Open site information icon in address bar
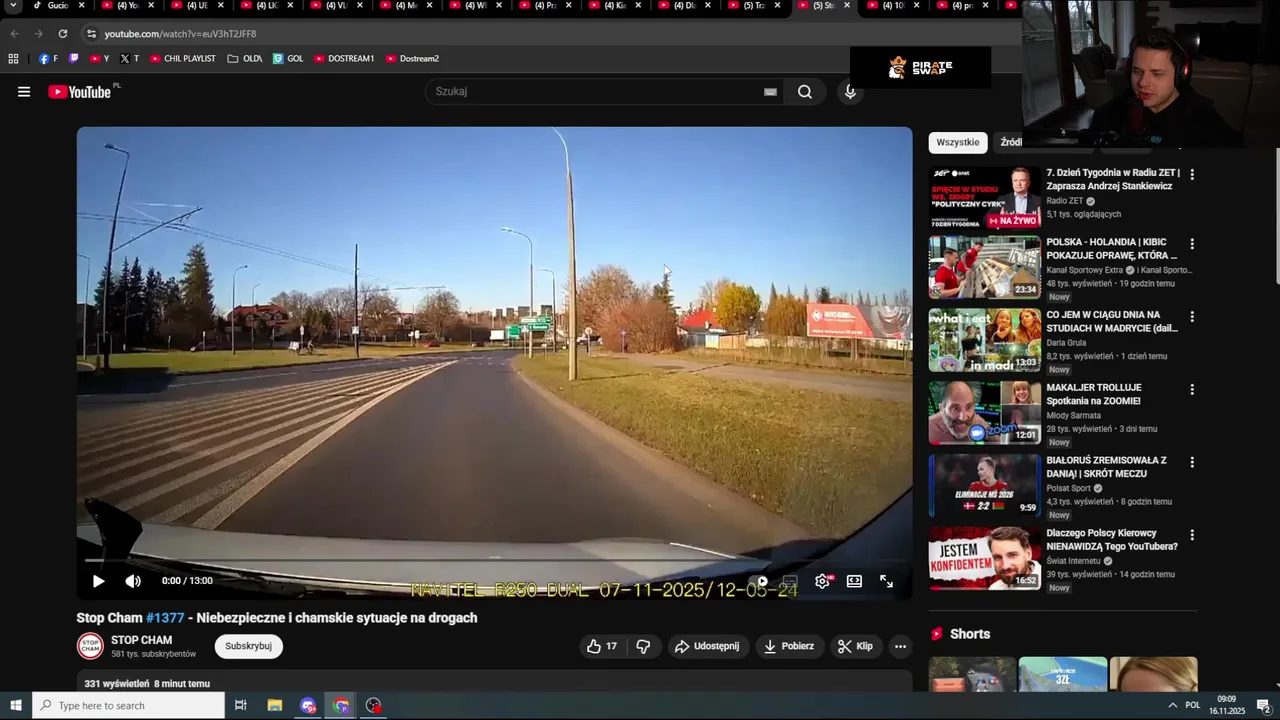The width and height of the screenshot is (1280, 720). click(91, 34)
